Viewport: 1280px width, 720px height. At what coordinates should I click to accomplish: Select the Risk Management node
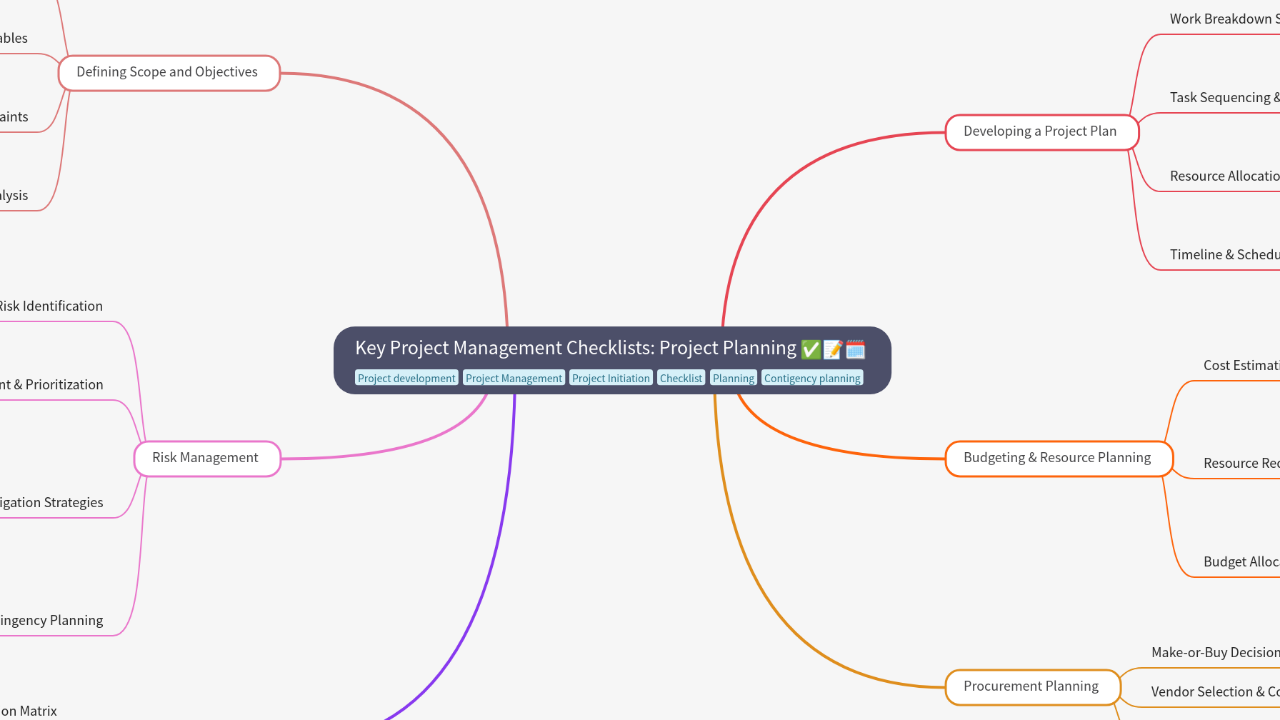[206, 458]
